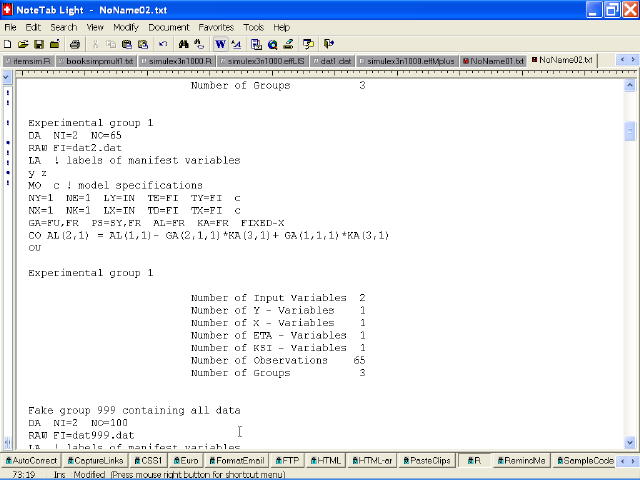Open Find using the binoculars icon
Viewport: 640px width, 480px height.
184,44
